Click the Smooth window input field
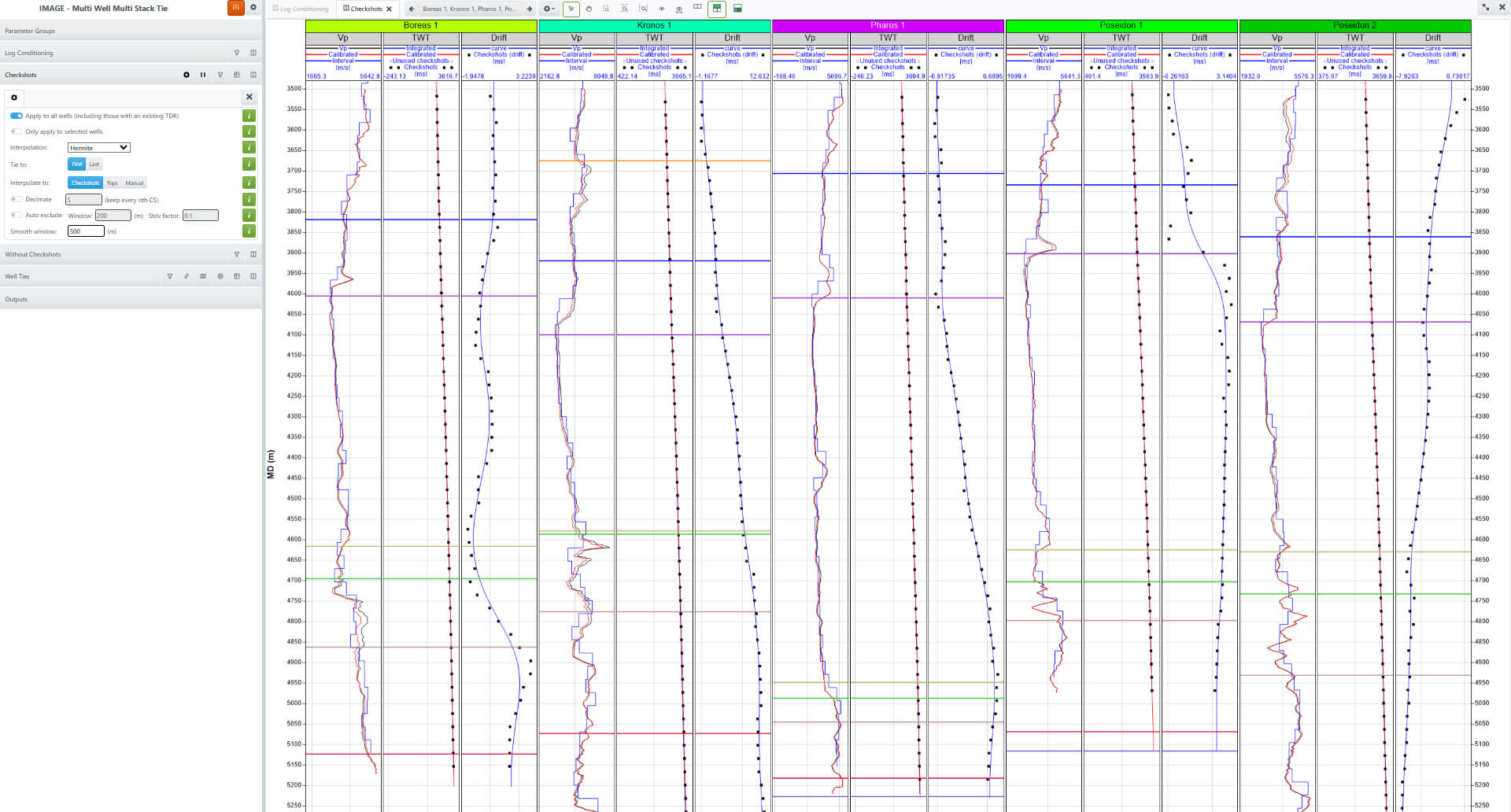 [86, 231]
